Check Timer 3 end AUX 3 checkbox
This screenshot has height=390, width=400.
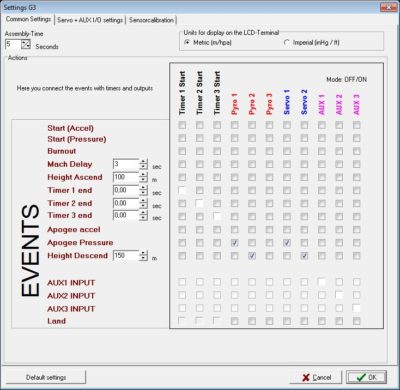coord(357,216)
